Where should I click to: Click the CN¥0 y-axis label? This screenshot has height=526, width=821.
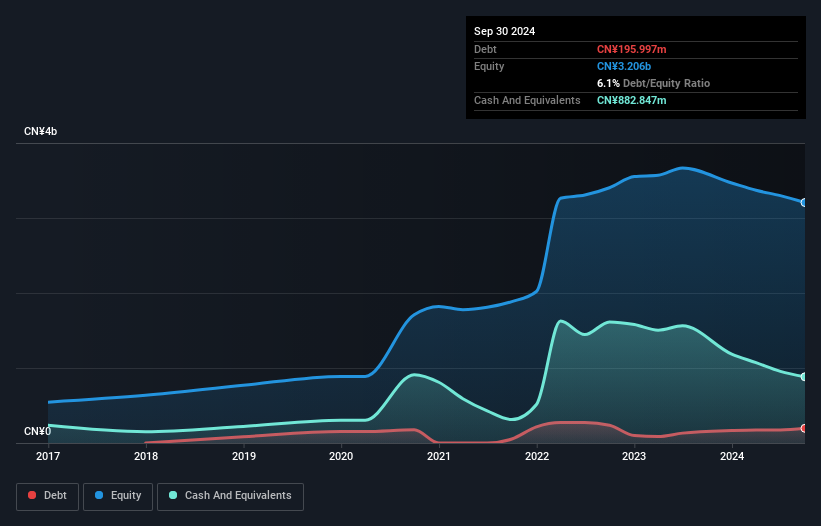point(37,431)
